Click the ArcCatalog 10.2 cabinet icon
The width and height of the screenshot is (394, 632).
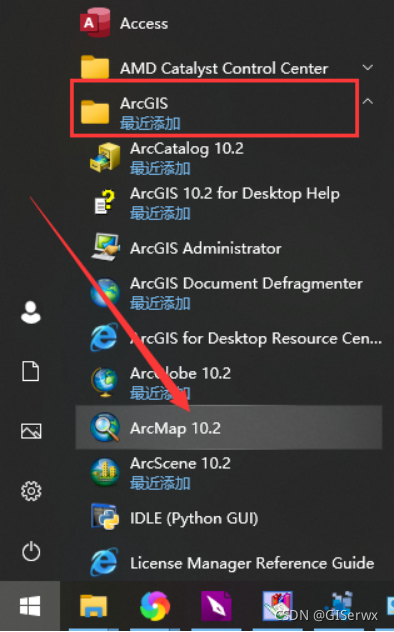(105, 157)
